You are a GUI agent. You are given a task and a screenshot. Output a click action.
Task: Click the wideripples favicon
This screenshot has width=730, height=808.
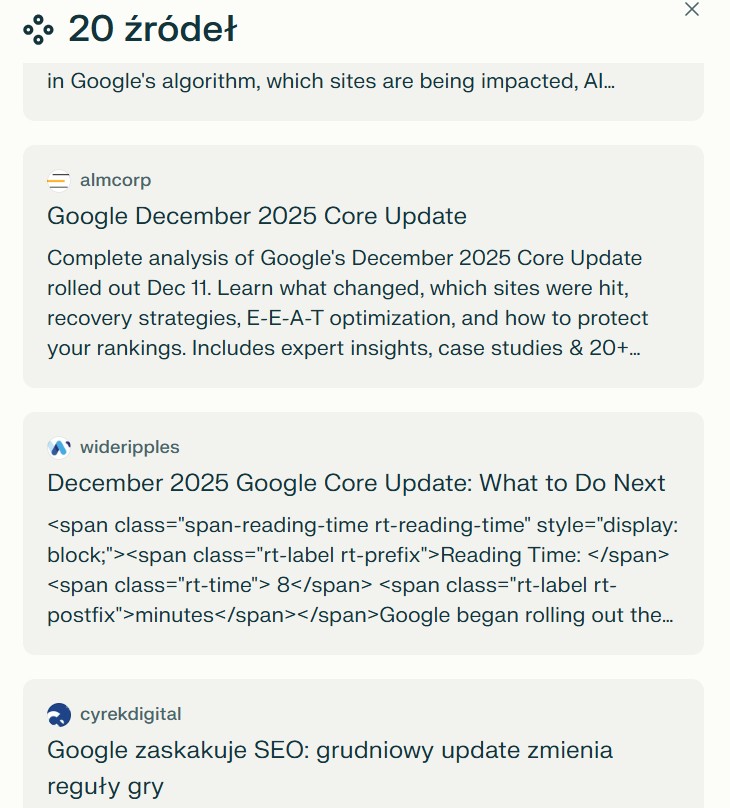[x=57, y=447]
